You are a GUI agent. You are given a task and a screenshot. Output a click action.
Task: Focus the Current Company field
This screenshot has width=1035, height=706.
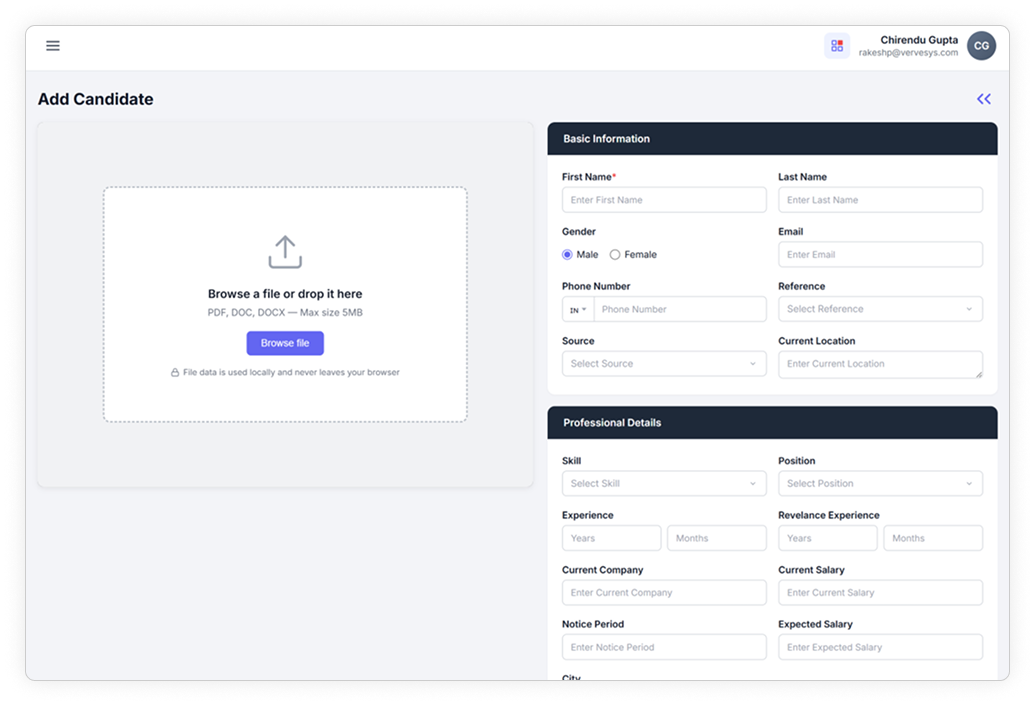click(x=664, y=593)
